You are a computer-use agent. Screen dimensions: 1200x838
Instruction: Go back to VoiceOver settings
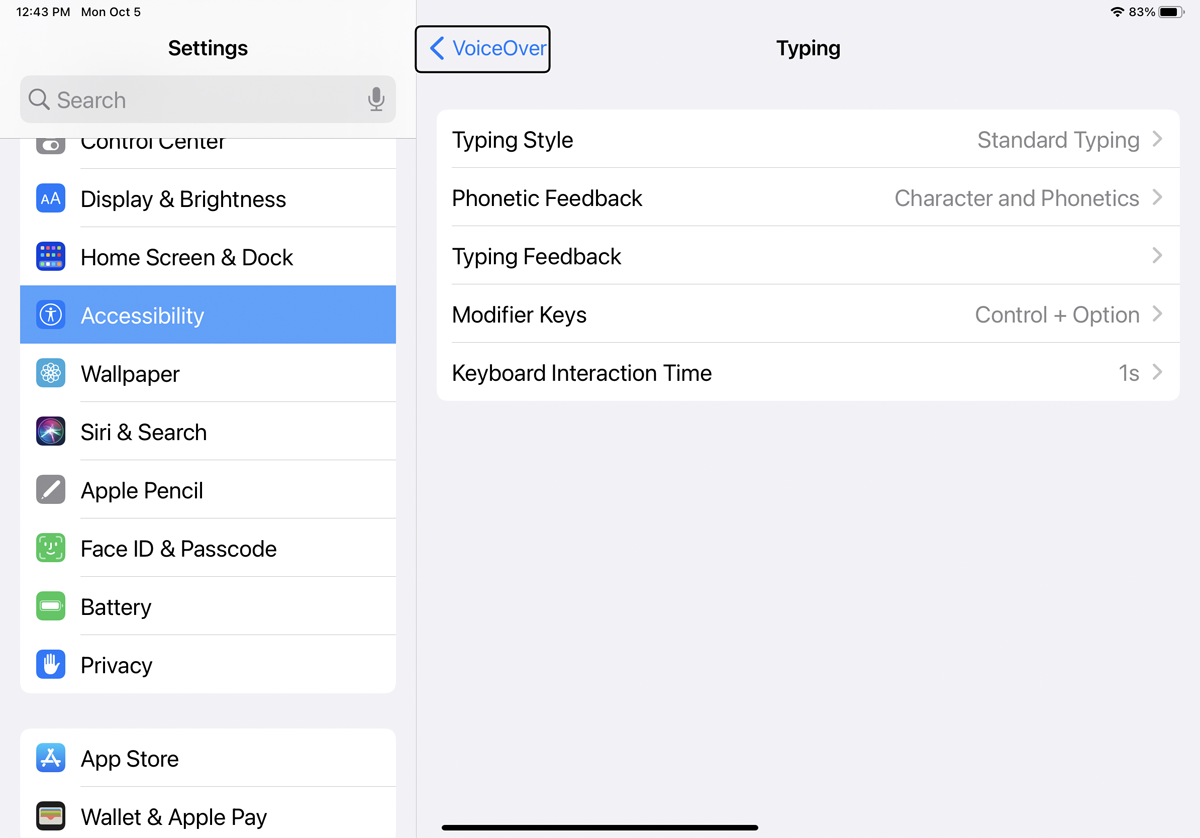point(483,48)
